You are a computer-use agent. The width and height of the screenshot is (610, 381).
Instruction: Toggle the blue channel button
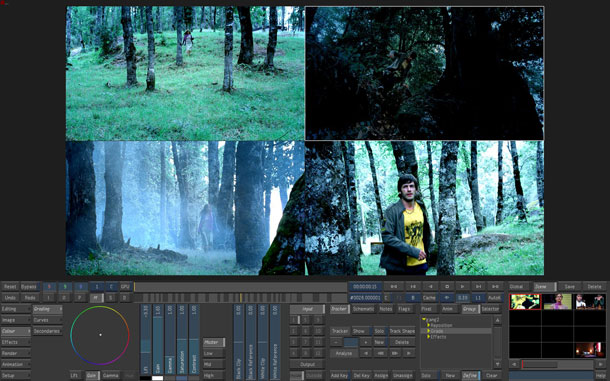(81, 287)
